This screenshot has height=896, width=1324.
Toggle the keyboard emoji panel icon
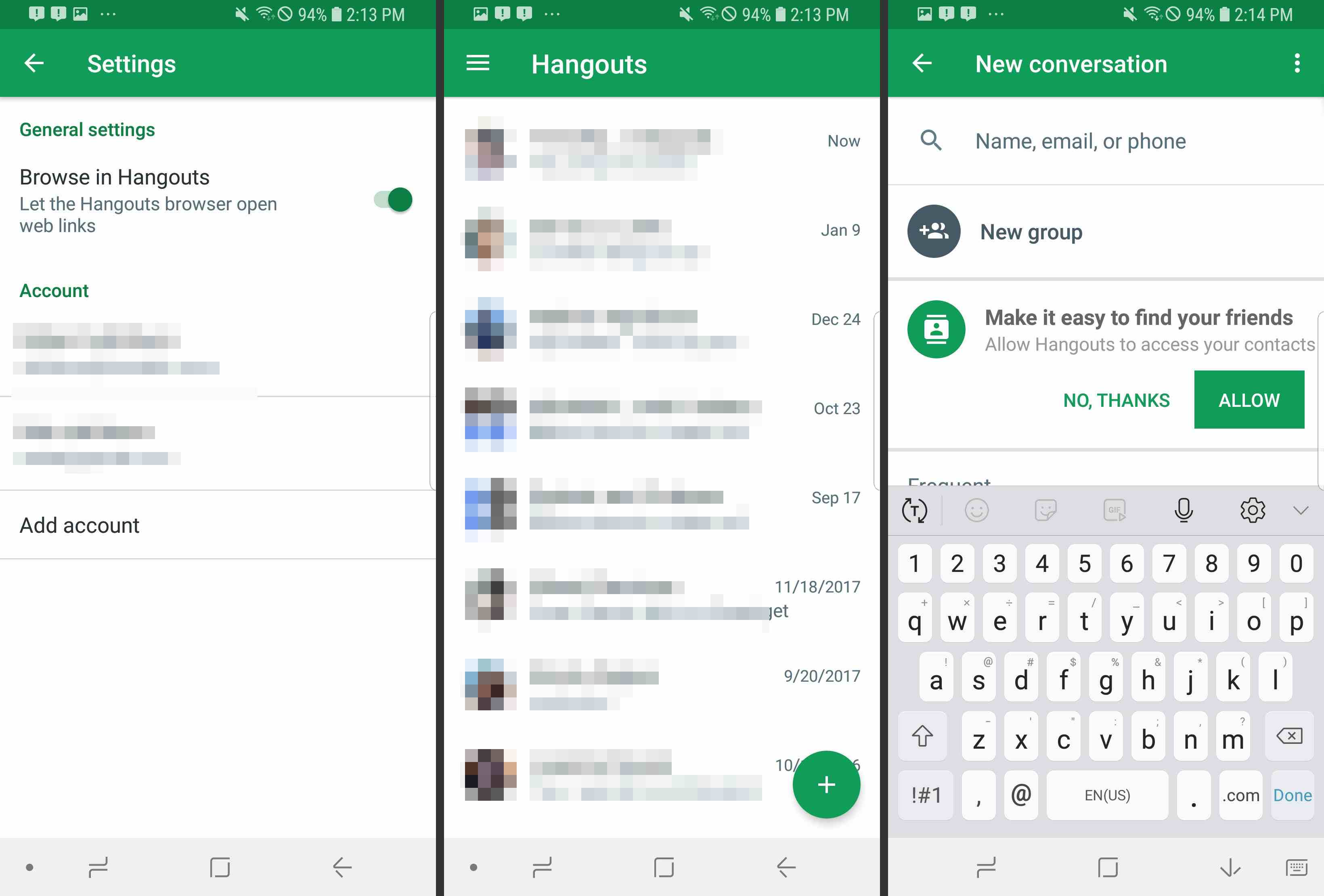click(x=978, y=510)
